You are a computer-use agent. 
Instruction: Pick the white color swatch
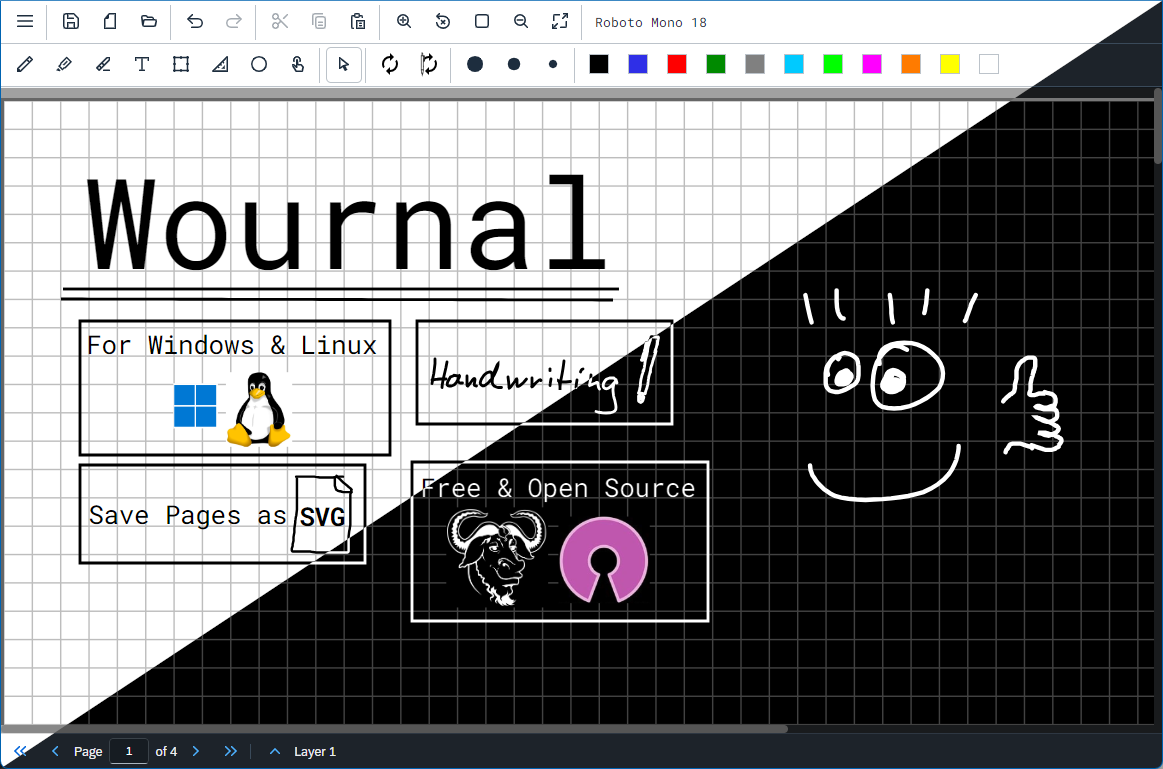pyautogui.click(x=989, y=65)
